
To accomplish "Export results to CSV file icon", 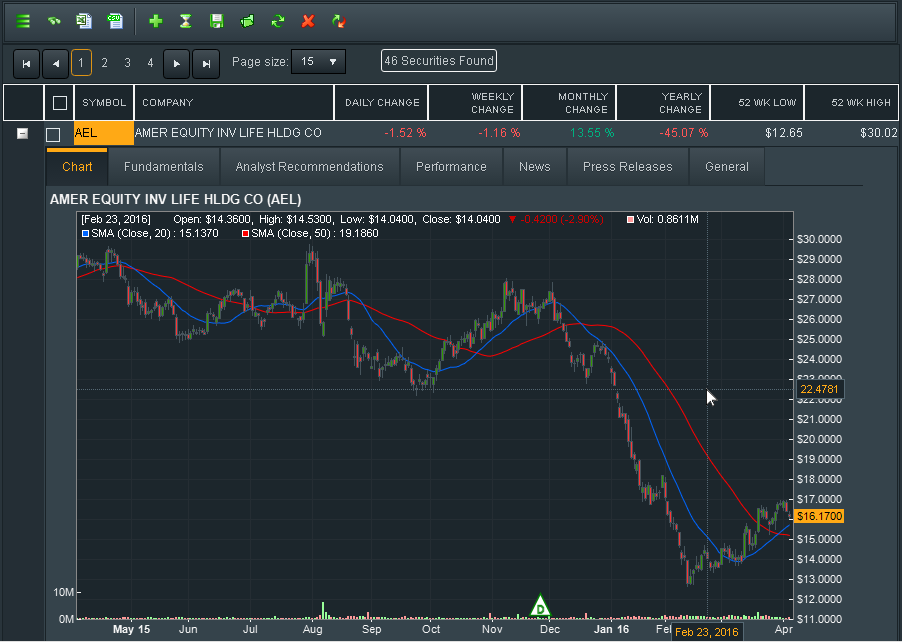I will click(x=115, y=20).
